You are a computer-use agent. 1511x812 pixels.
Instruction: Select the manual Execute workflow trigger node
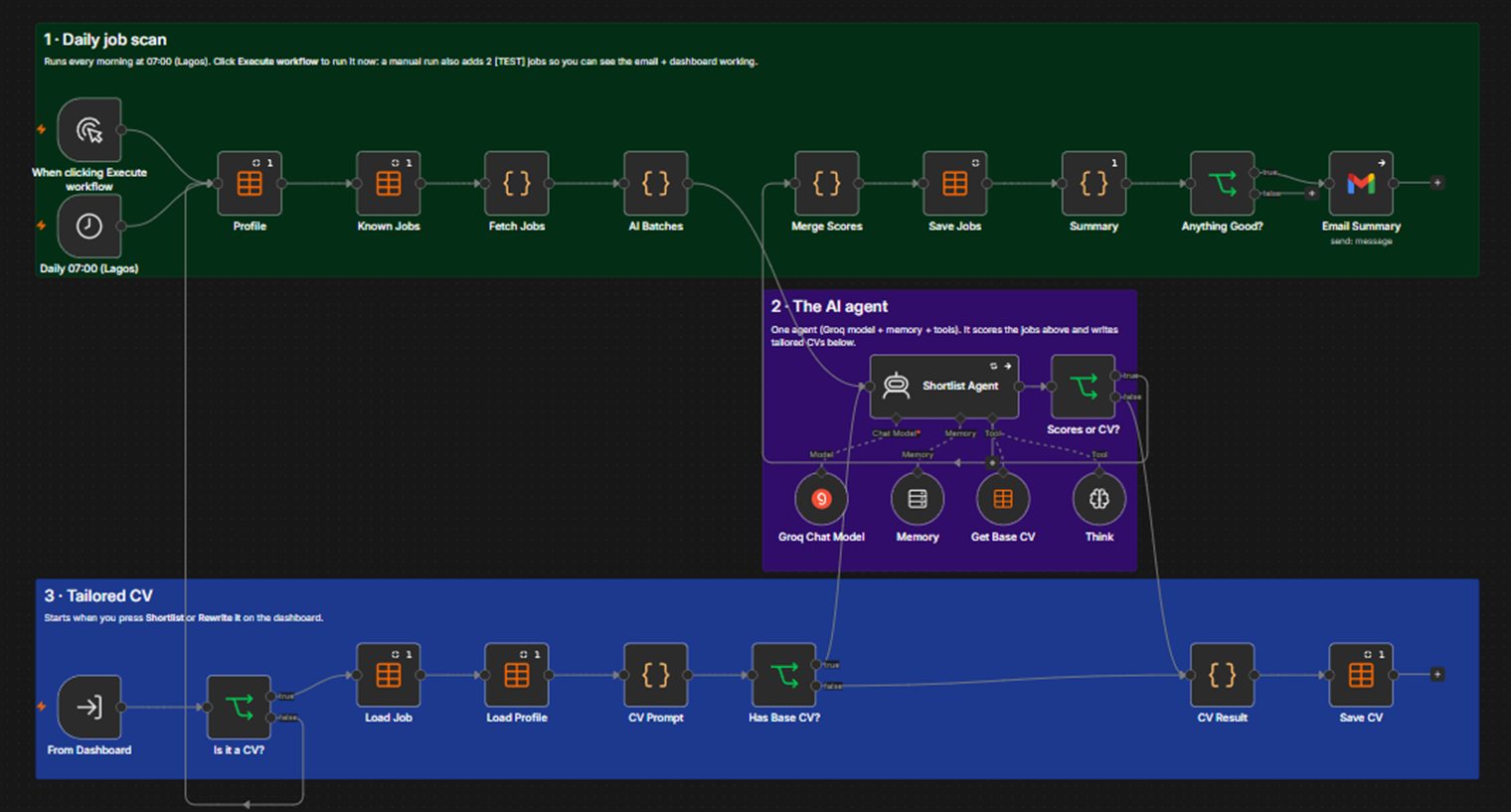click(89, 129)
